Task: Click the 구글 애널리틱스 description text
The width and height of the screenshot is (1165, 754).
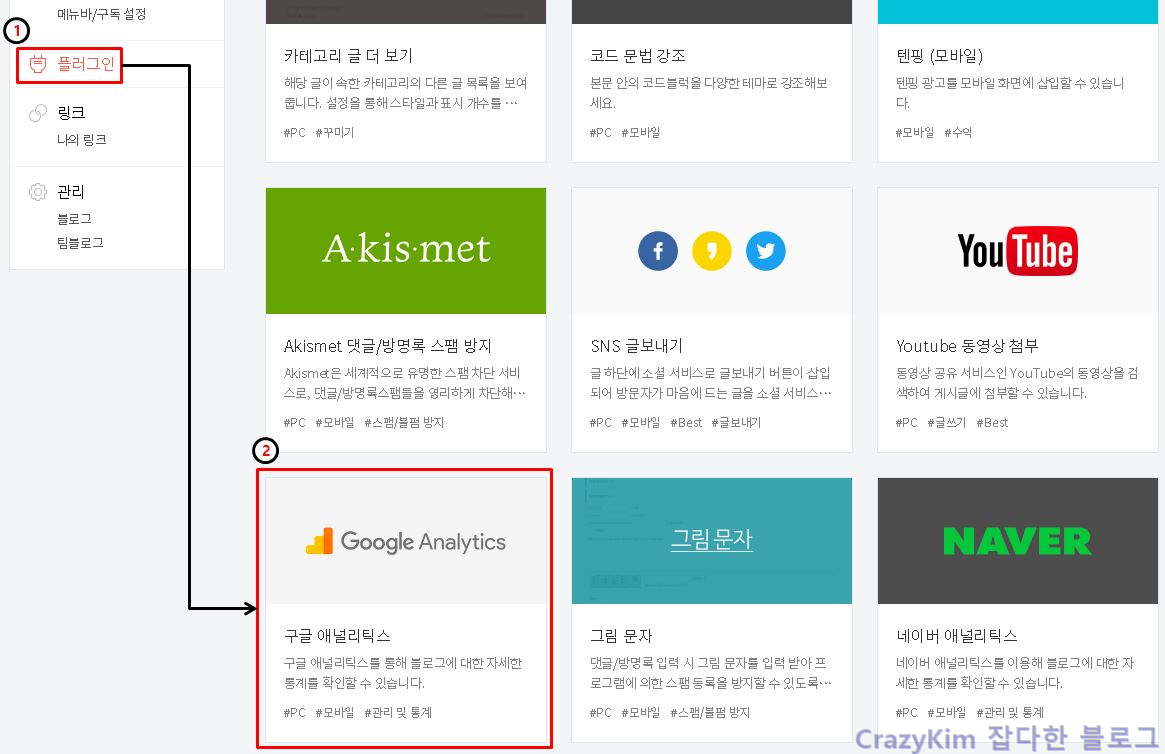Action: (403, 672)
